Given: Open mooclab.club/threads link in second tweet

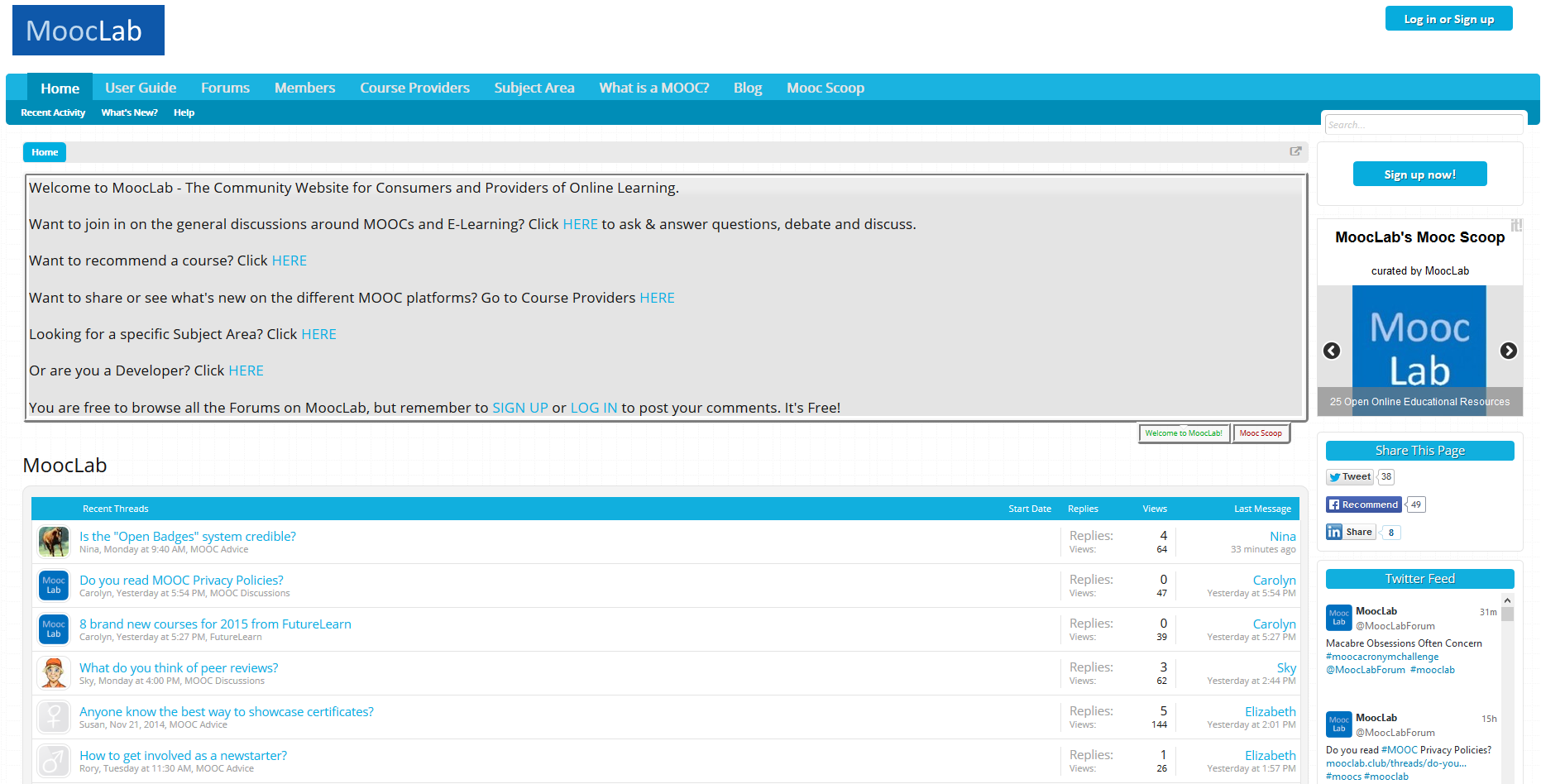Looking at the screenshot, I should point(1395,763).
